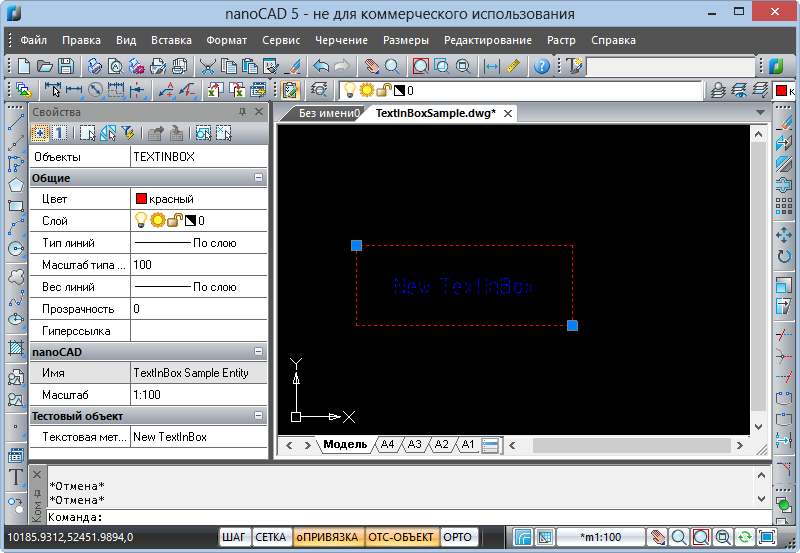Click the Cut scissors icon
800x553 pixels.
[207, 66]
